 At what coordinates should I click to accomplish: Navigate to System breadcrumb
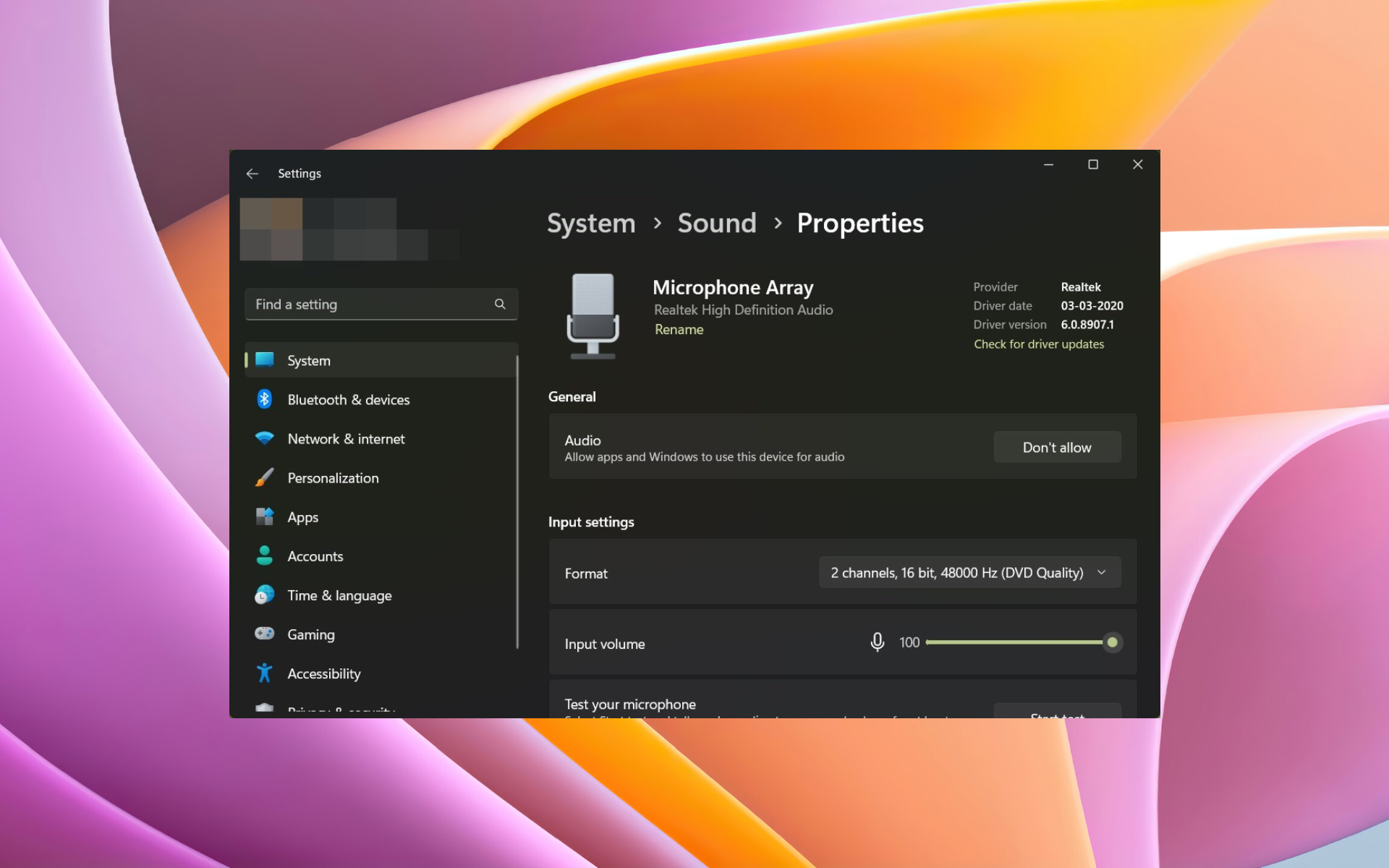(x=591, y=223)
